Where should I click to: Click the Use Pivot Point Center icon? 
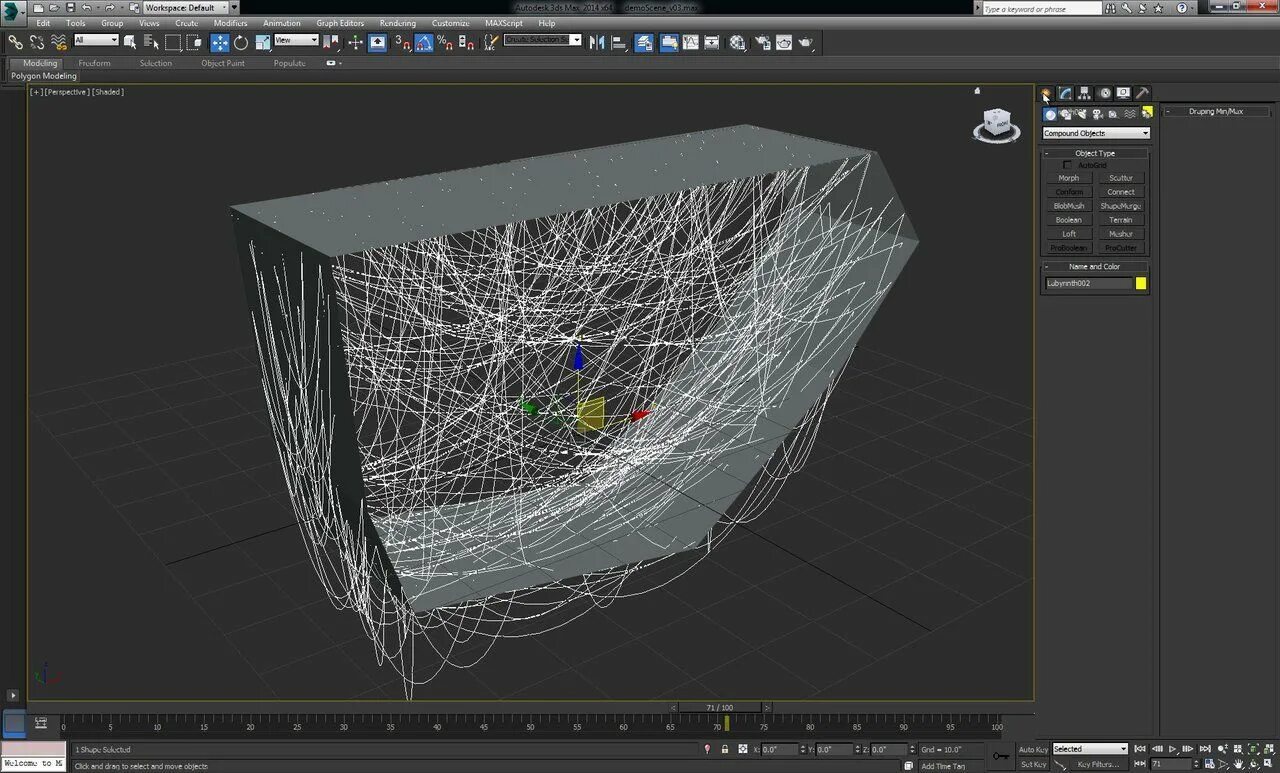pos(331,42)
